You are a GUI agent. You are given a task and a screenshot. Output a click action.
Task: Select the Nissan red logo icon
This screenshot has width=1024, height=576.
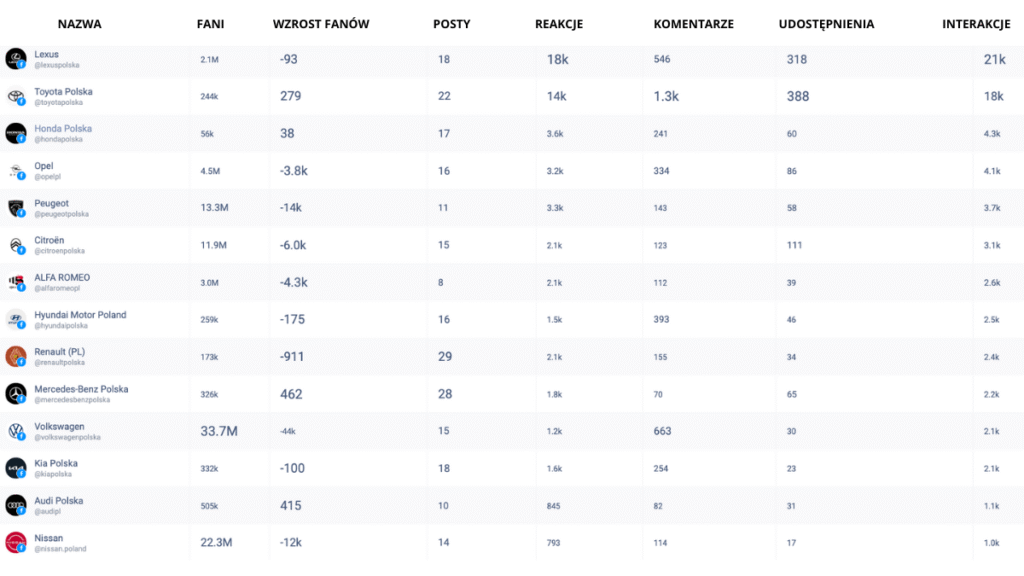click(x=16, y=542)
